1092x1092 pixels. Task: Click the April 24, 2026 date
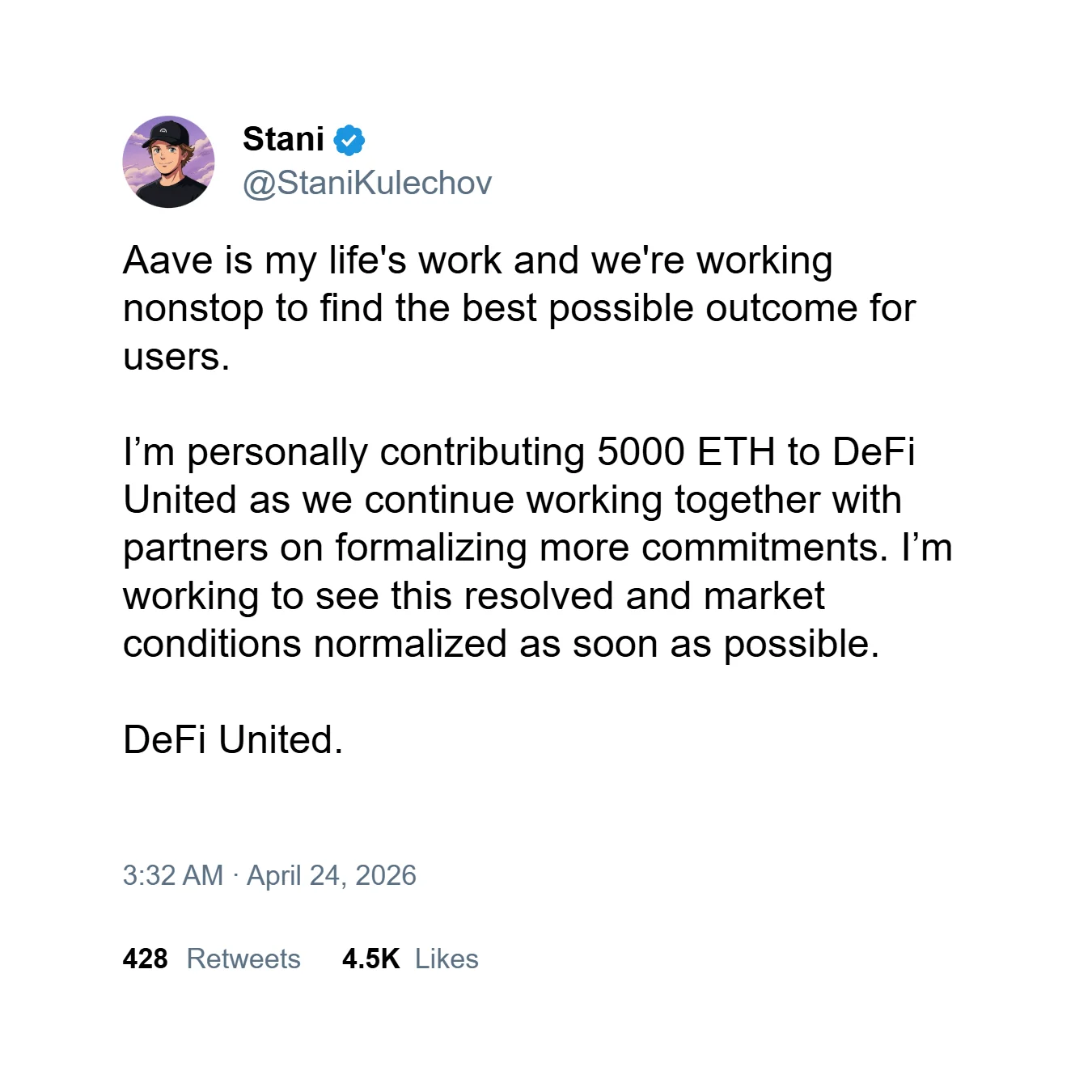332,875
